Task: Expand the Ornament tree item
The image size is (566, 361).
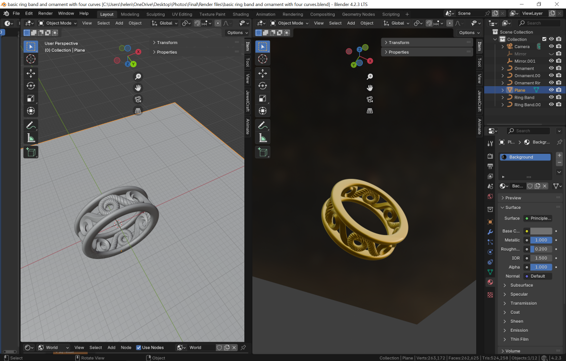Action: (502, 68)
